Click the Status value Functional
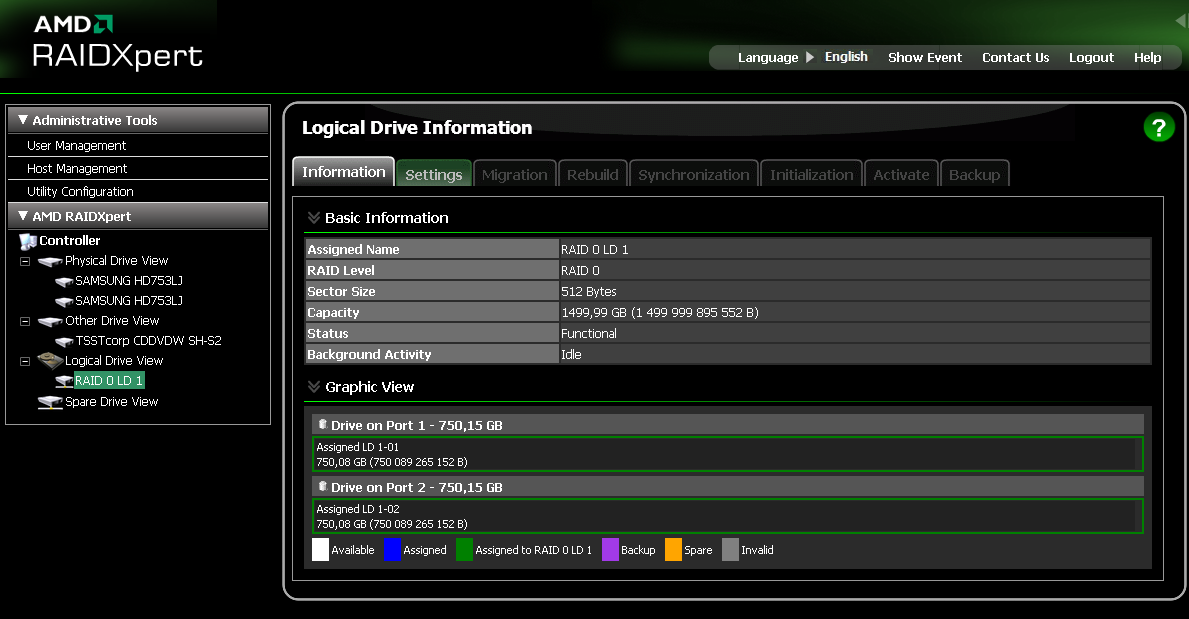Image resolution: width=1189 pixels, height=619 pixels. point(588,334)
